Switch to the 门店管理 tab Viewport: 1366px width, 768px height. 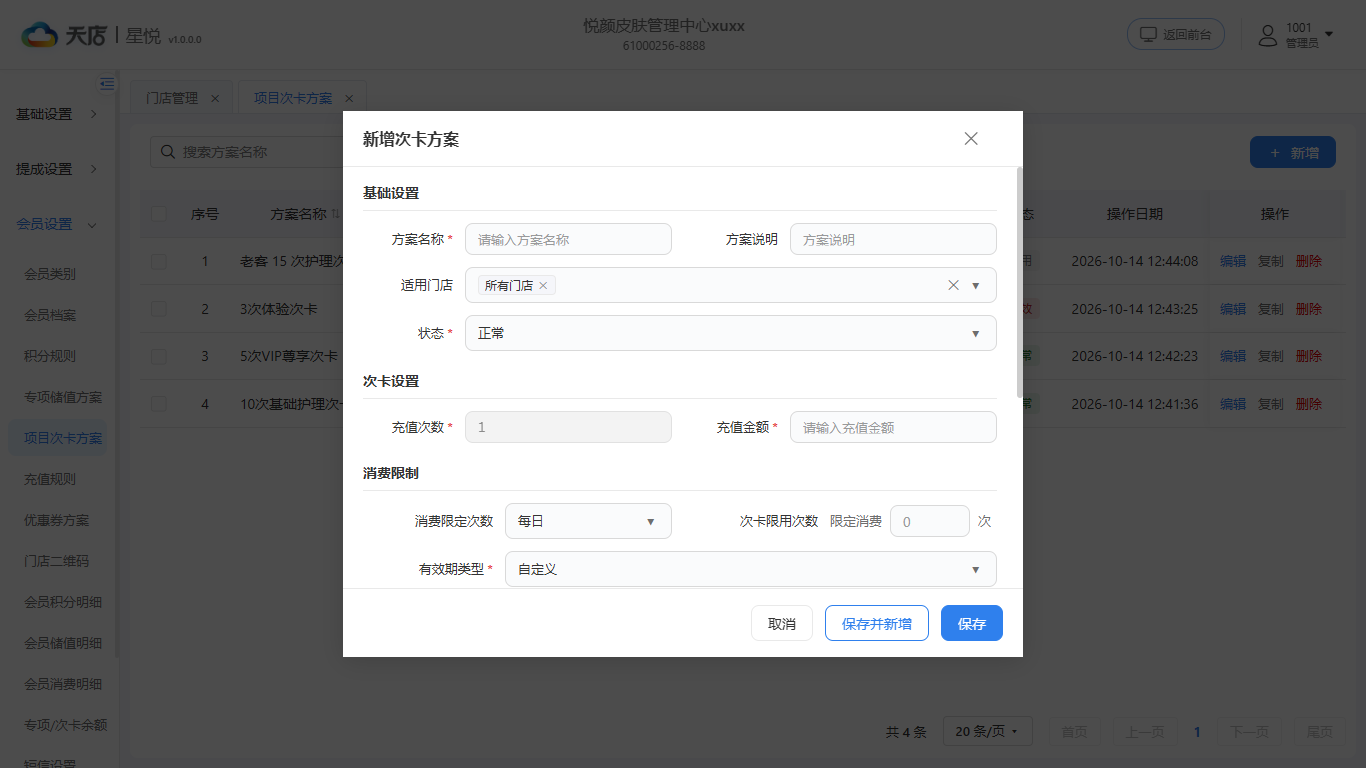click(172, 98)
